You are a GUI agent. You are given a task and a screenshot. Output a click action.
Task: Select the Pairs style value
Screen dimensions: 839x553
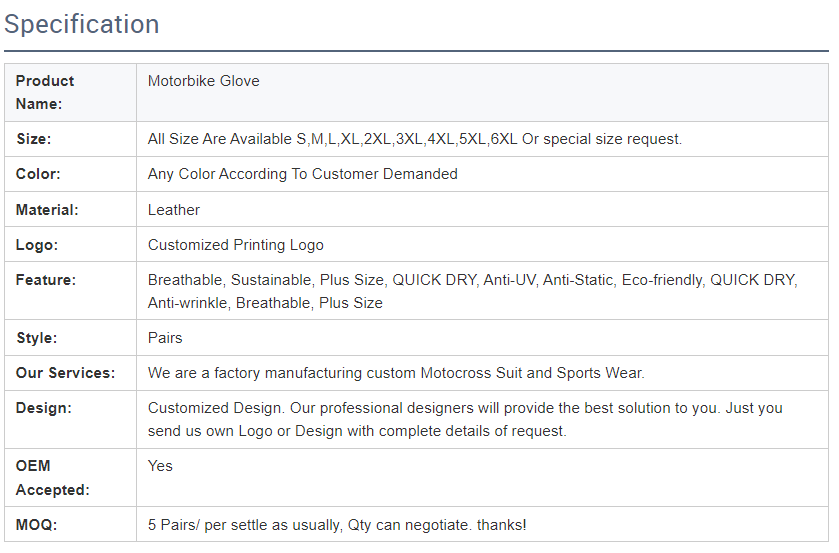click(x=165, y=338)
